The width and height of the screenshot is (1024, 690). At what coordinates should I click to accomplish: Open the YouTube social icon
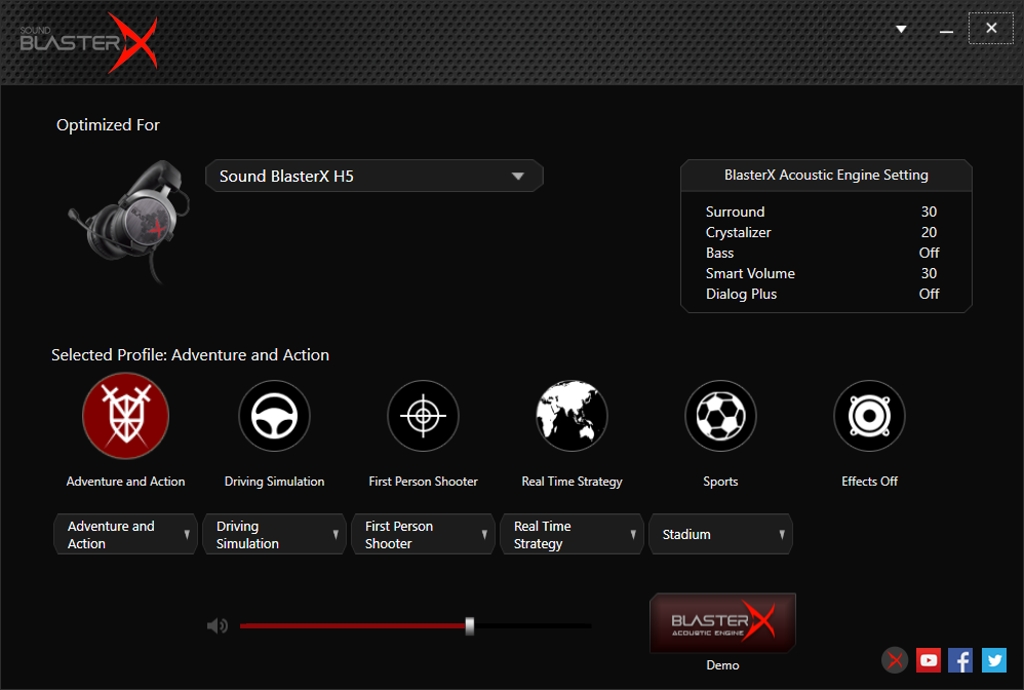tap(928, 660)
